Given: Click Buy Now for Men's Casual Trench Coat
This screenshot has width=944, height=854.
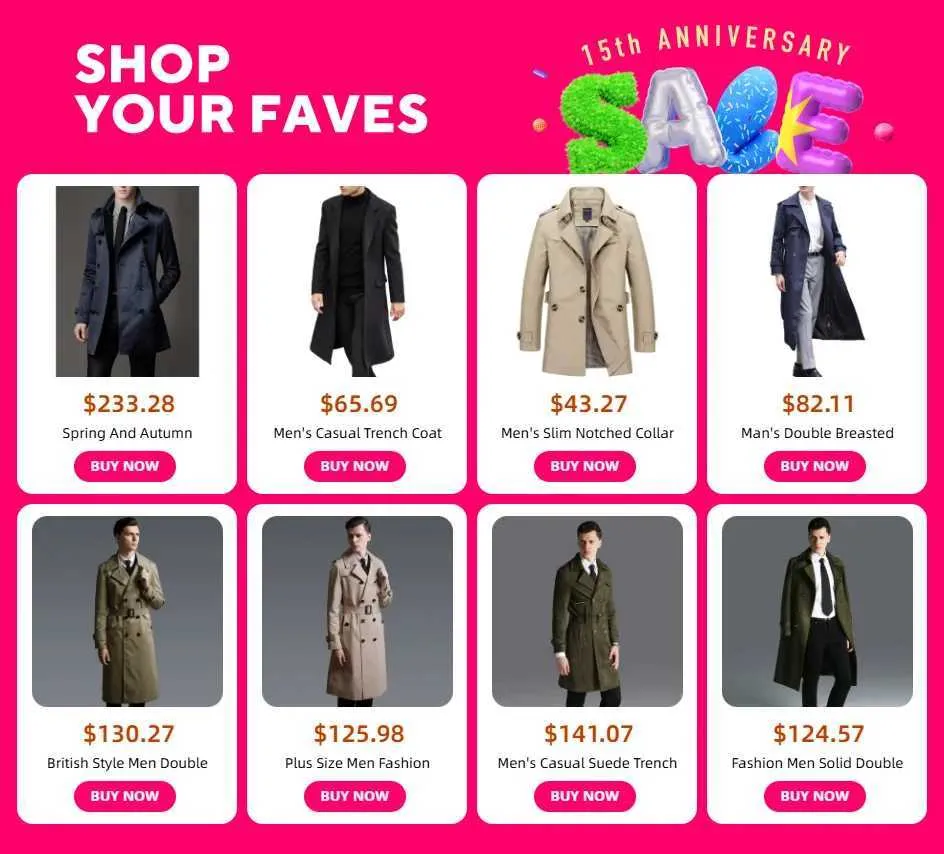Looking at the screenshot, I should [x=355, y=466].
